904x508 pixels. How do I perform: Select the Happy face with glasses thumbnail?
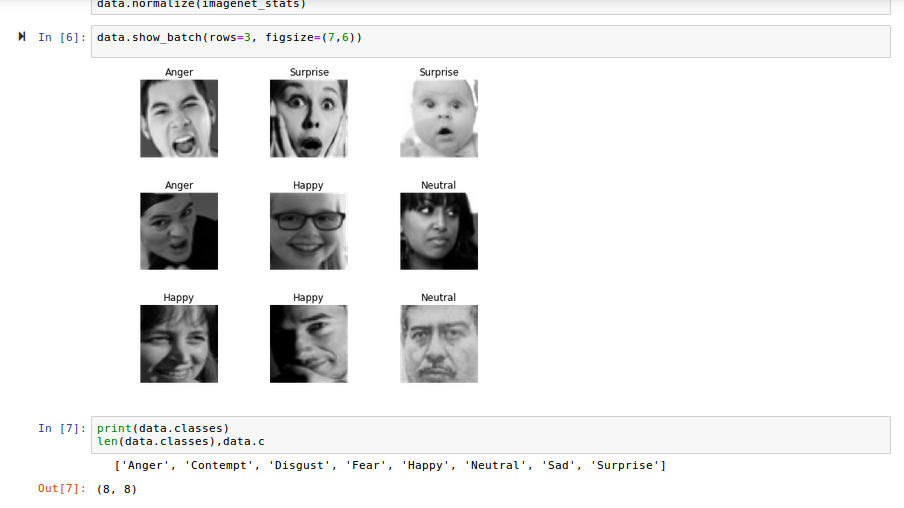(x=308, y=231)
